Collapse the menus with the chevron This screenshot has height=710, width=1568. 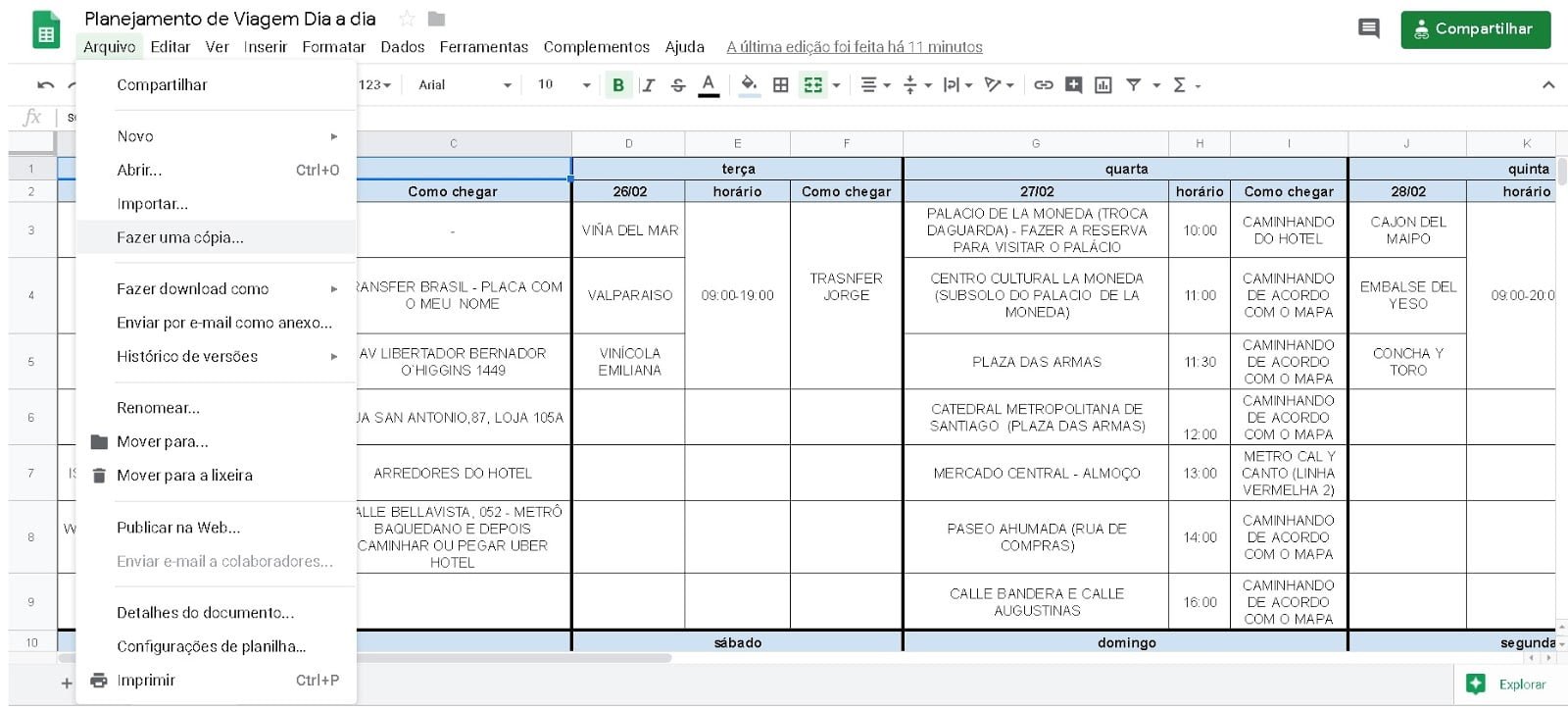click(x=1548, y=85)
